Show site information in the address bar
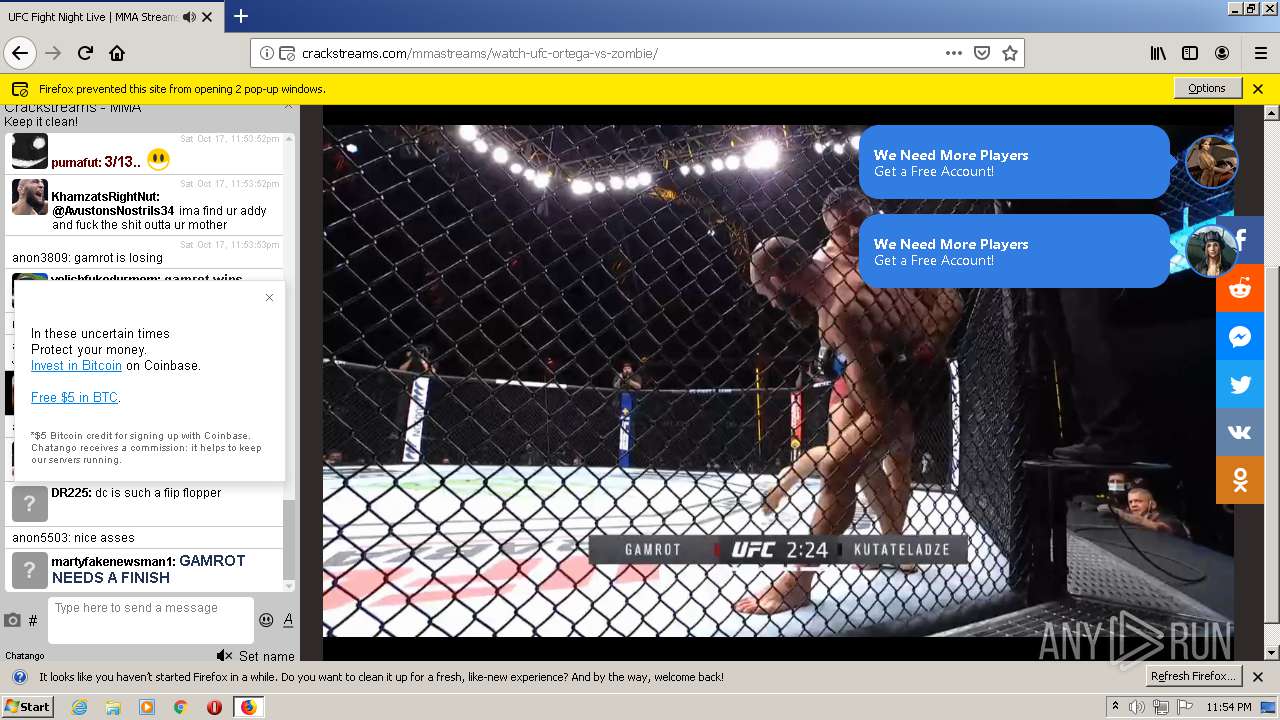This screenshot has height=720, width=1280. (x=267, y=53)
